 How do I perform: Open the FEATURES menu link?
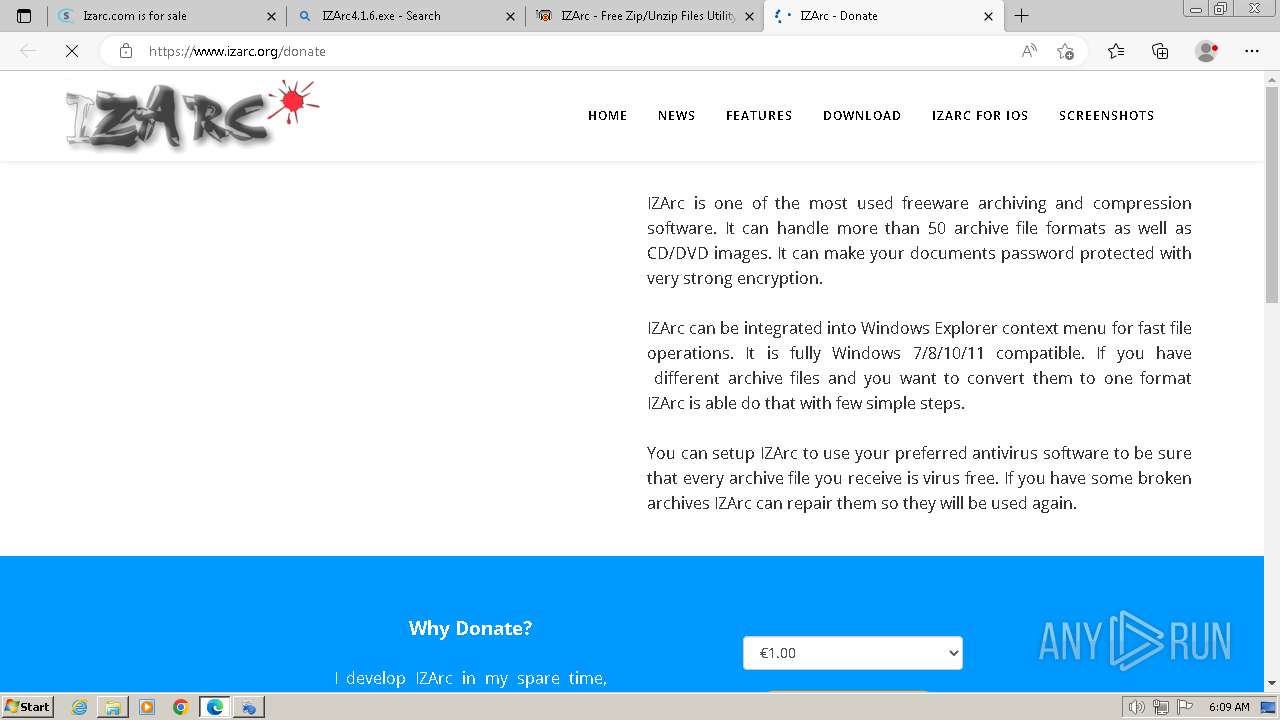point(759,115)
